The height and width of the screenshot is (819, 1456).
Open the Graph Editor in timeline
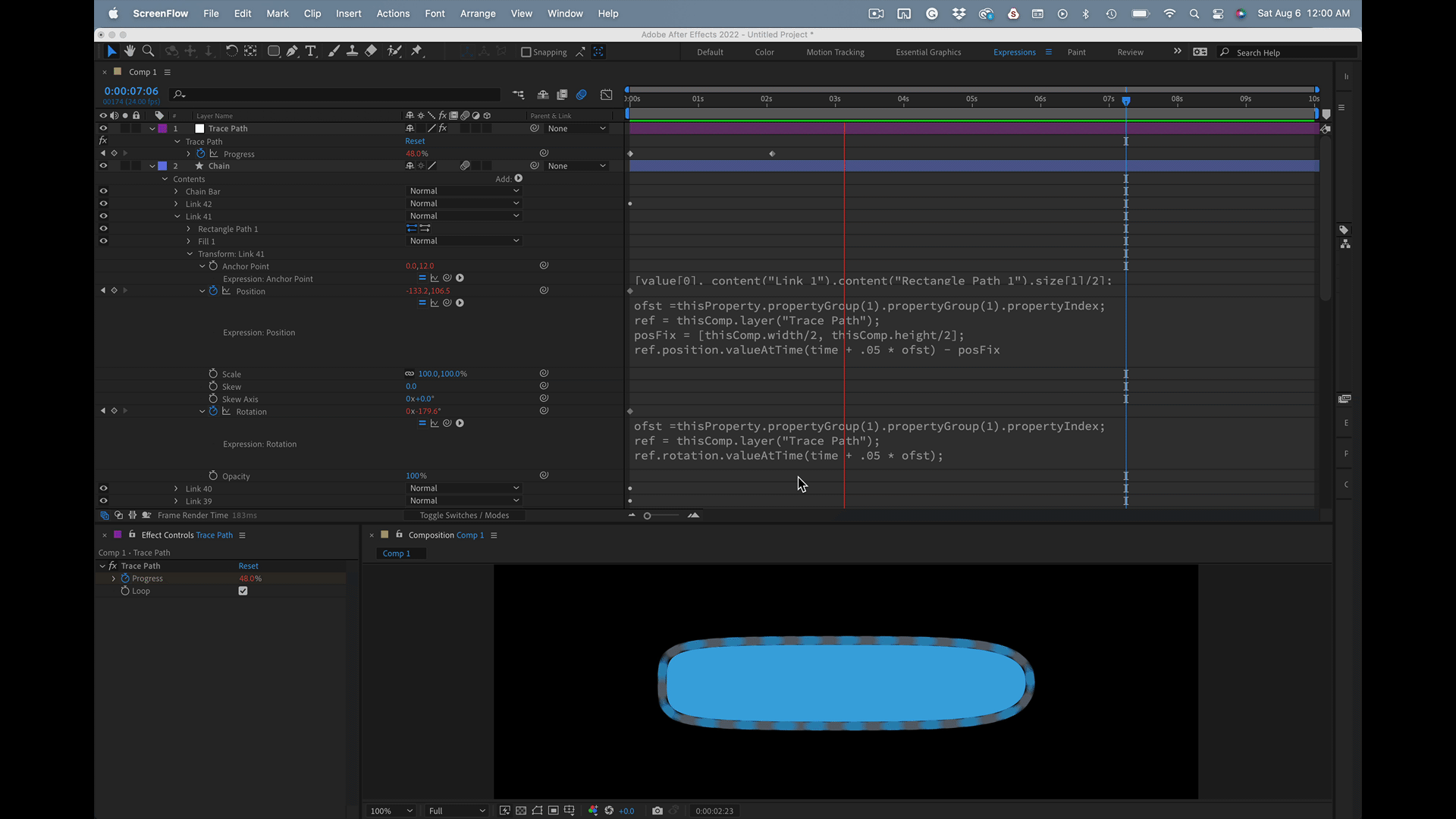click(x=607, y=95)
